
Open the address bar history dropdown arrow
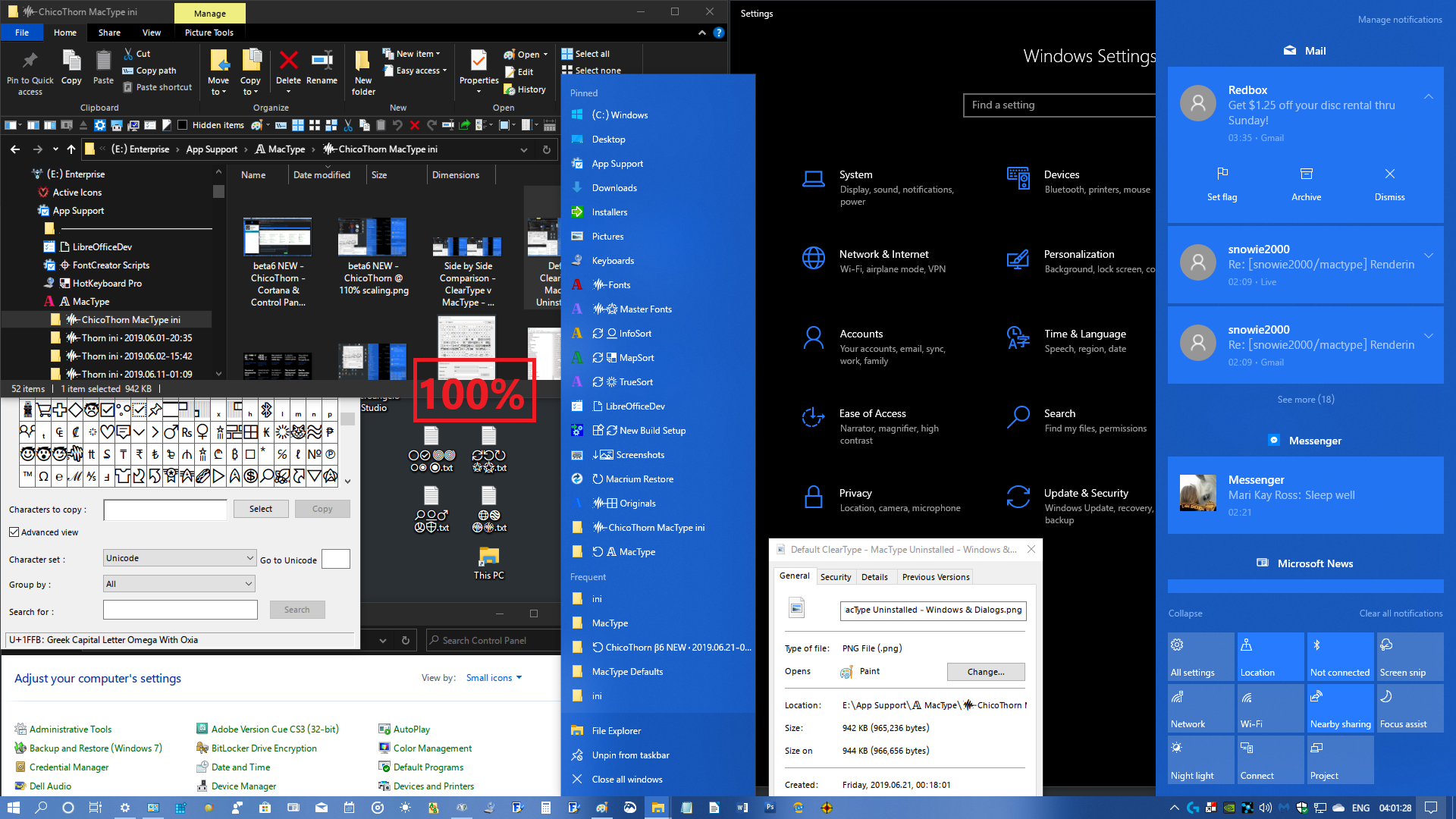point(524,149)
